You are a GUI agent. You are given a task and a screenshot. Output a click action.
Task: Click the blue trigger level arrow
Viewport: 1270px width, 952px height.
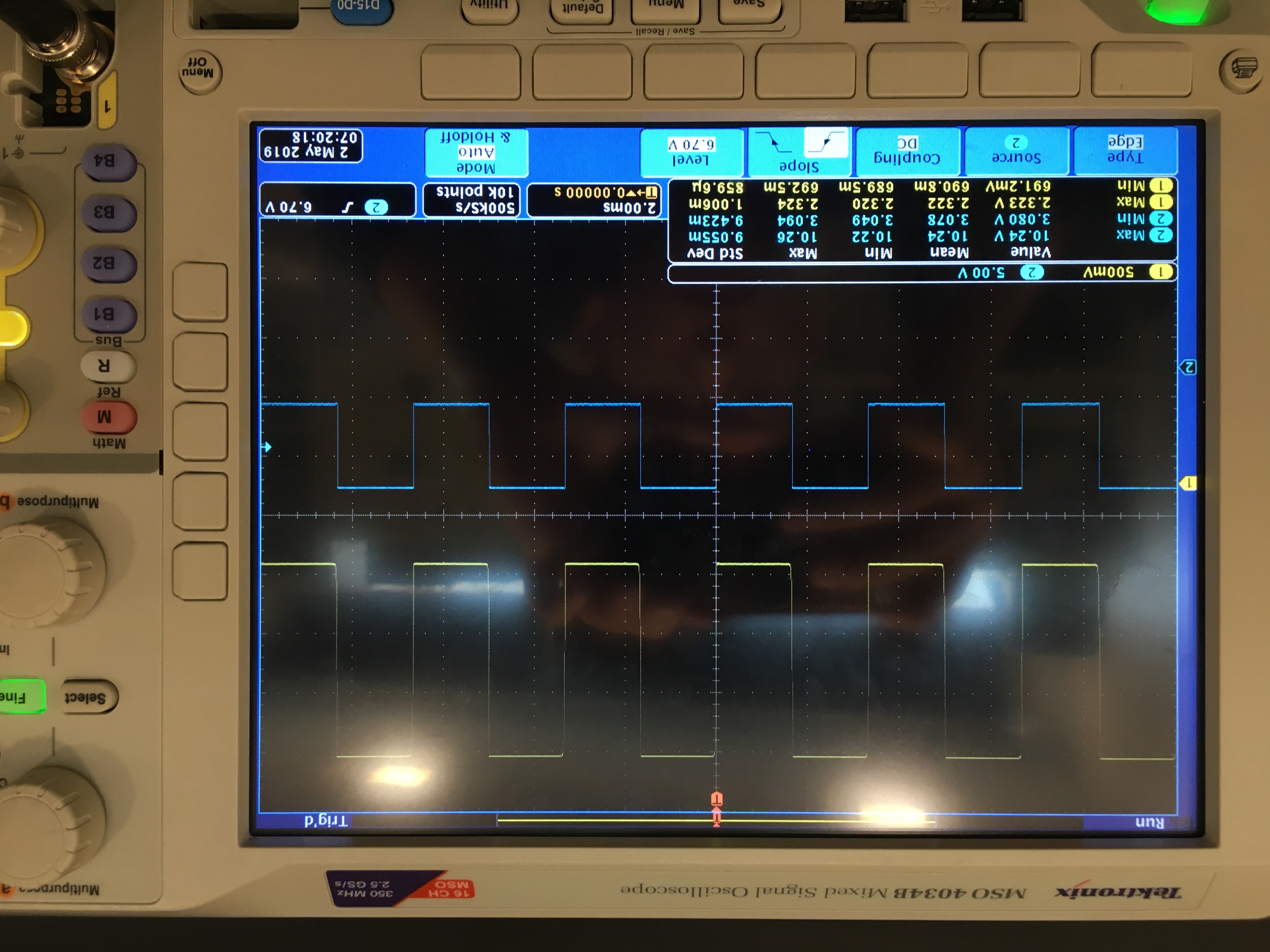[x=266, y=446]
